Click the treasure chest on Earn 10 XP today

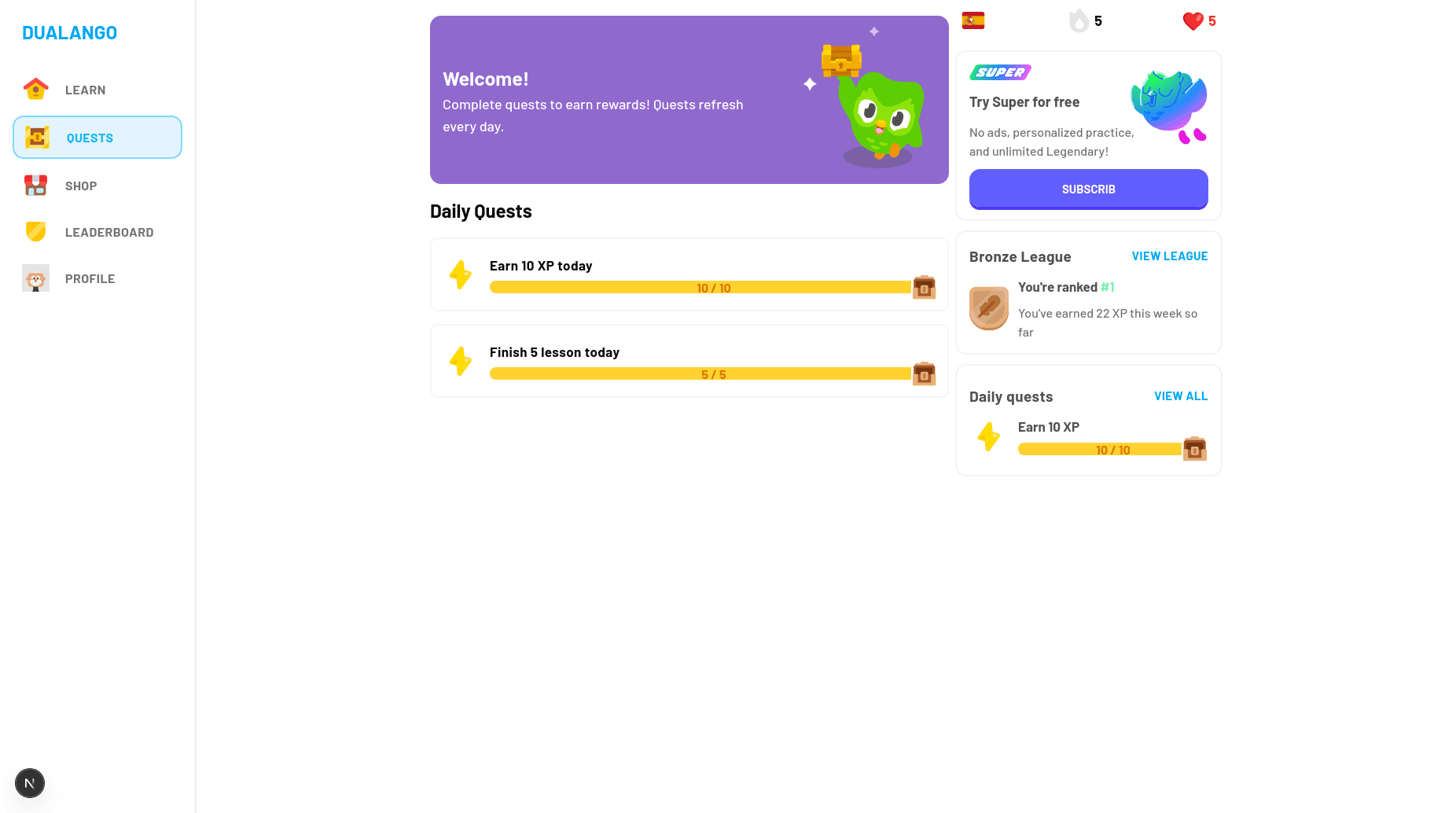pyautogui.click(x=924, y=287)
